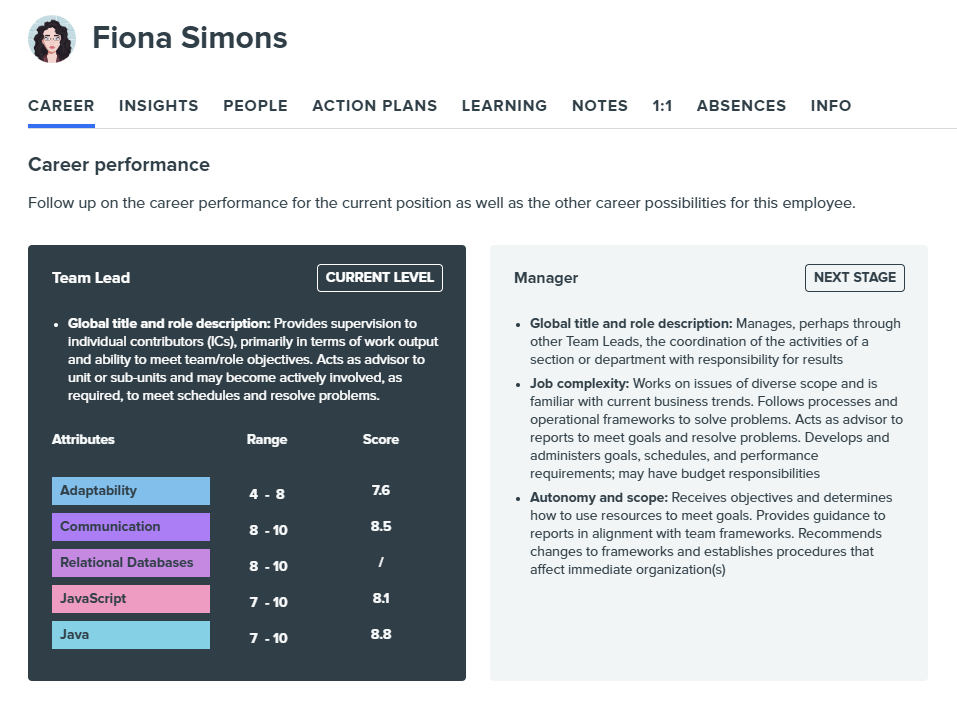957x707 pixels.
Task: Click the Java attribute tag
Action: point(130,634)
